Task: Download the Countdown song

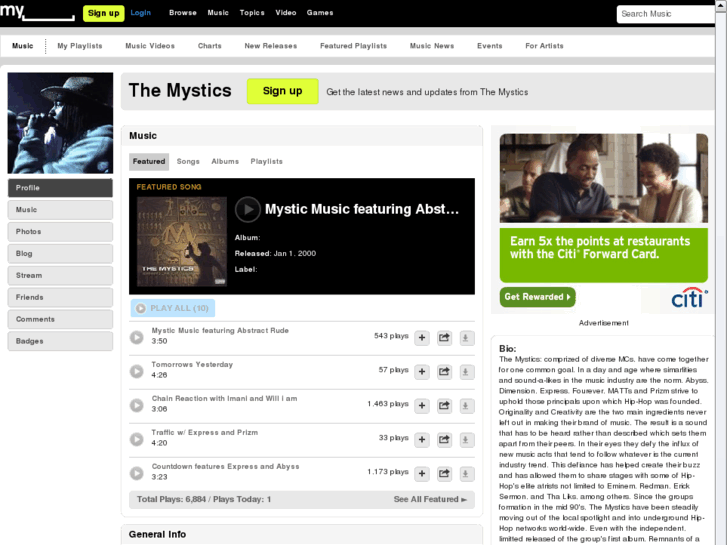Action: (466, 474)
